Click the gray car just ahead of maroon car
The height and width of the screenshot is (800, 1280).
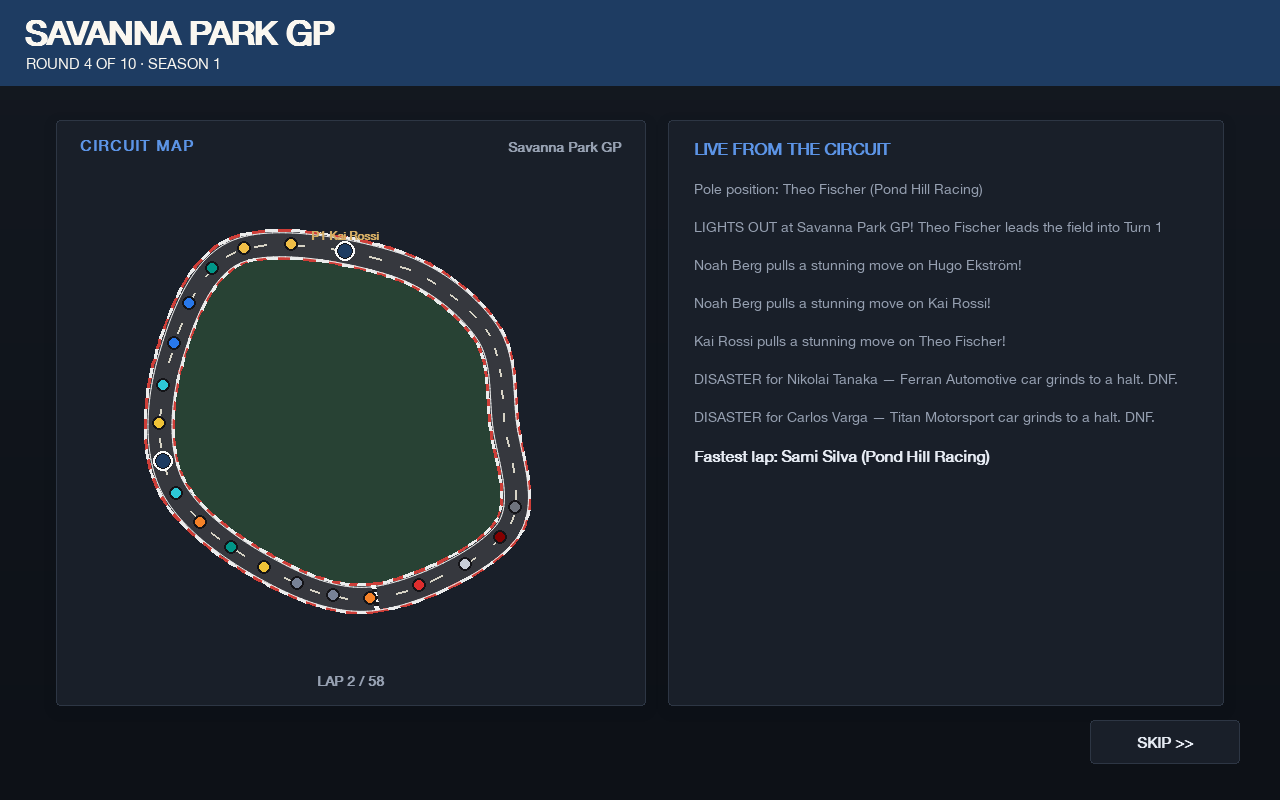pyautogui.click(x=515, y=507)
